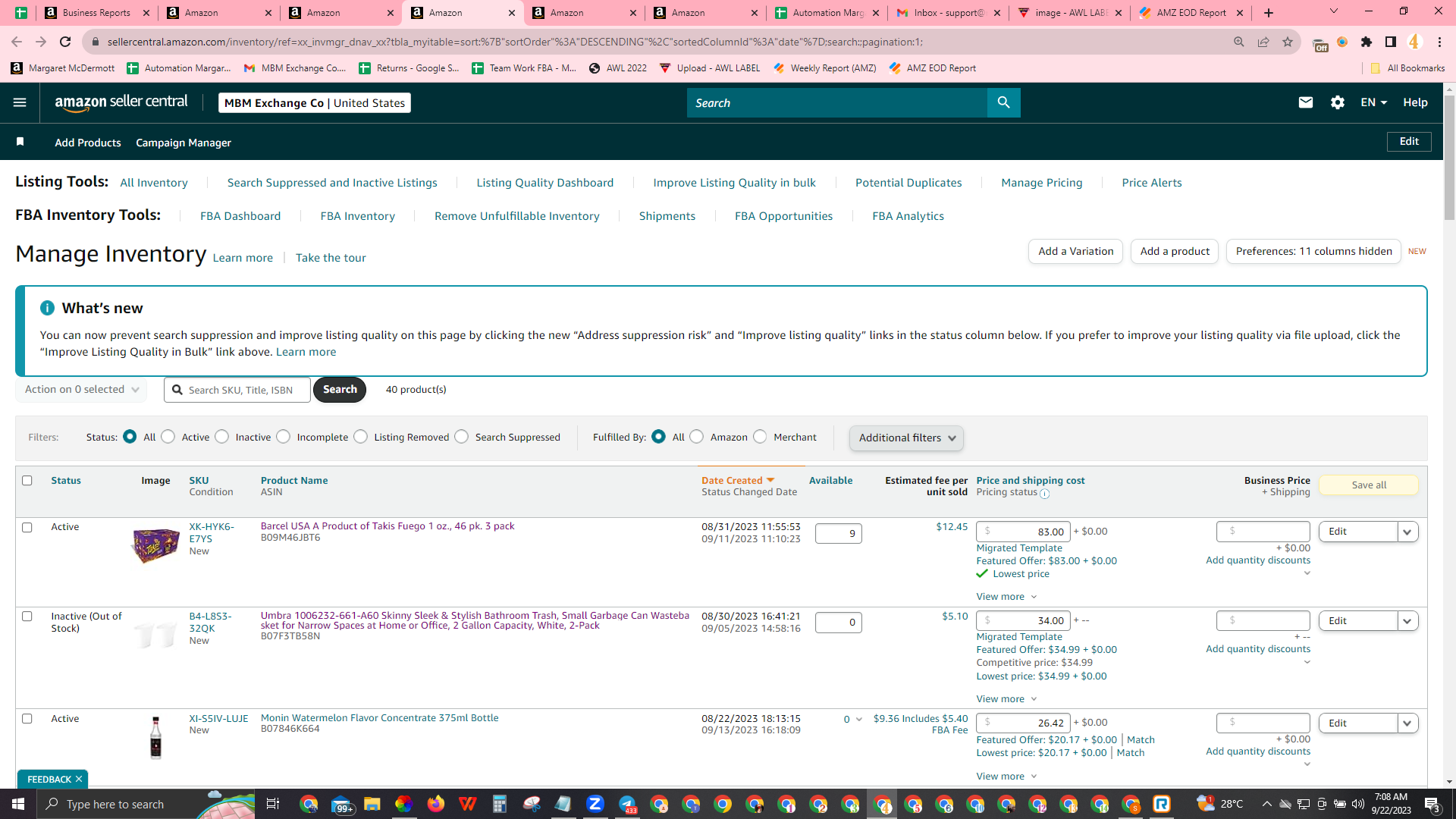
Task: Reload the page with browser refresh icon
Action: pos(65,42)
